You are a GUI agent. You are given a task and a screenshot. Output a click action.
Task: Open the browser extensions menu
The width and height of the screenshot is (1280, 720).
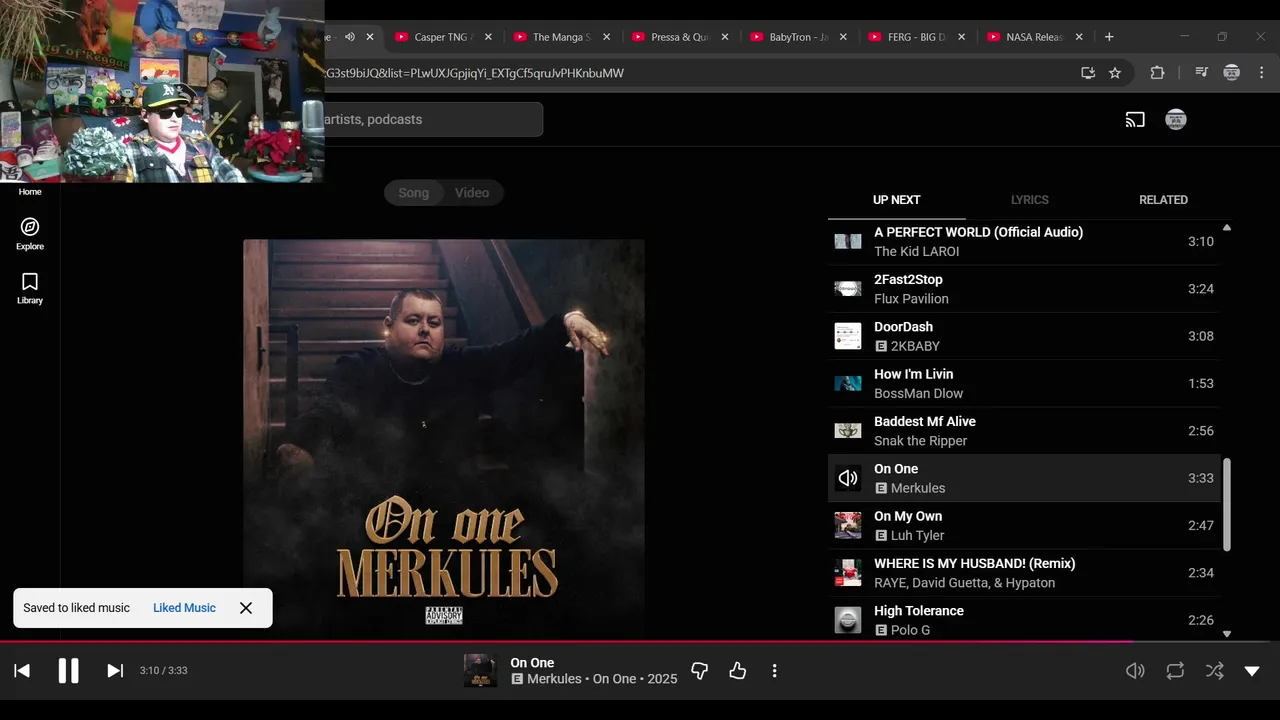[1157, 73]
